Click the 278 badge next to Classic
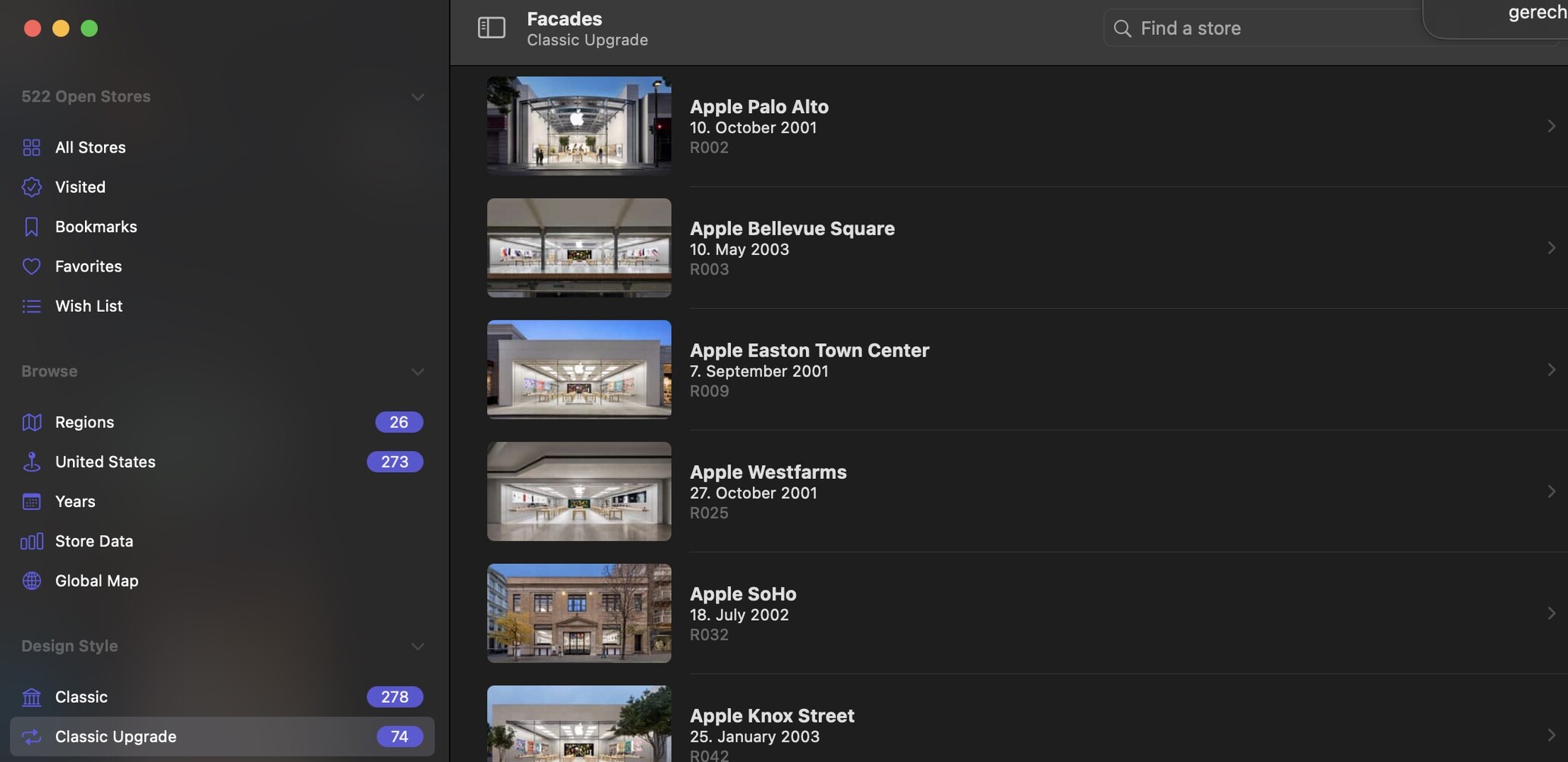Image resolution: width=1568 pixels, height=762 pixels. pyautogui.click(x=395, y=697)
